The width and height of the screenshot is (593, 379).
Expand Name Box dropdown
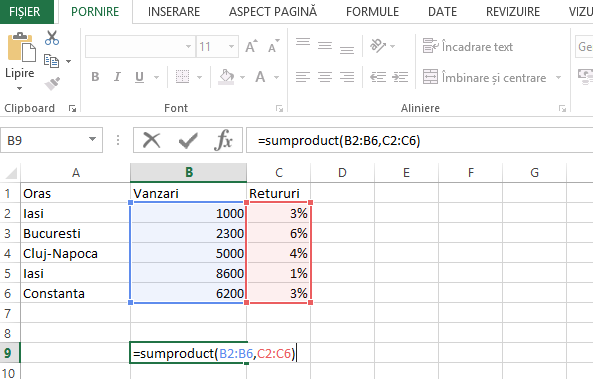coord(92,139)
